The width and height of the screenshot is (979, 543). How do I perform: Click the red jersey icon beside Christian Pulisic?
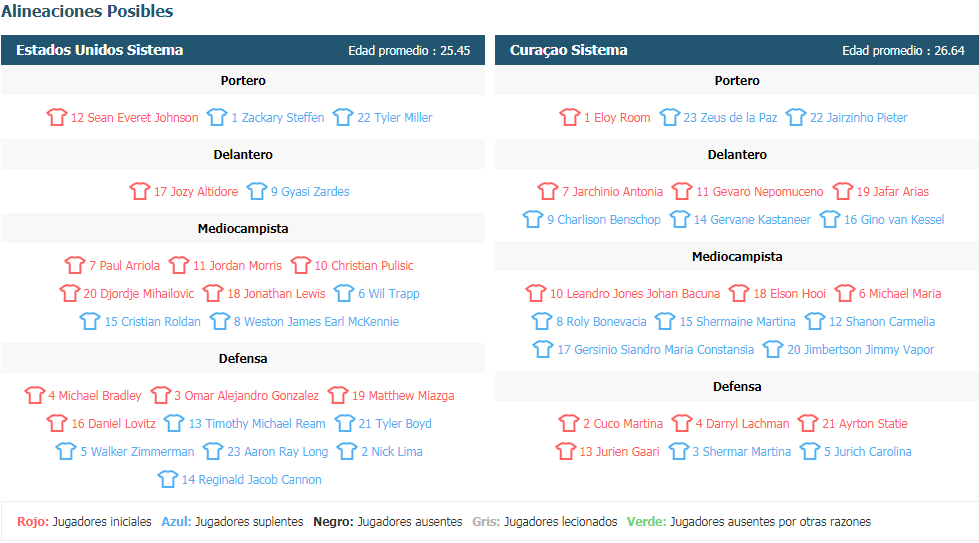tap(300, 265)
